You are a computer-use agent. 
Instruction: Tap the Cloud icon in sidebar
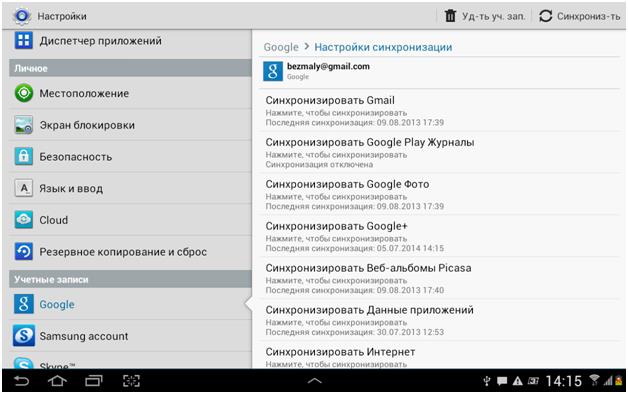[24, 219]
